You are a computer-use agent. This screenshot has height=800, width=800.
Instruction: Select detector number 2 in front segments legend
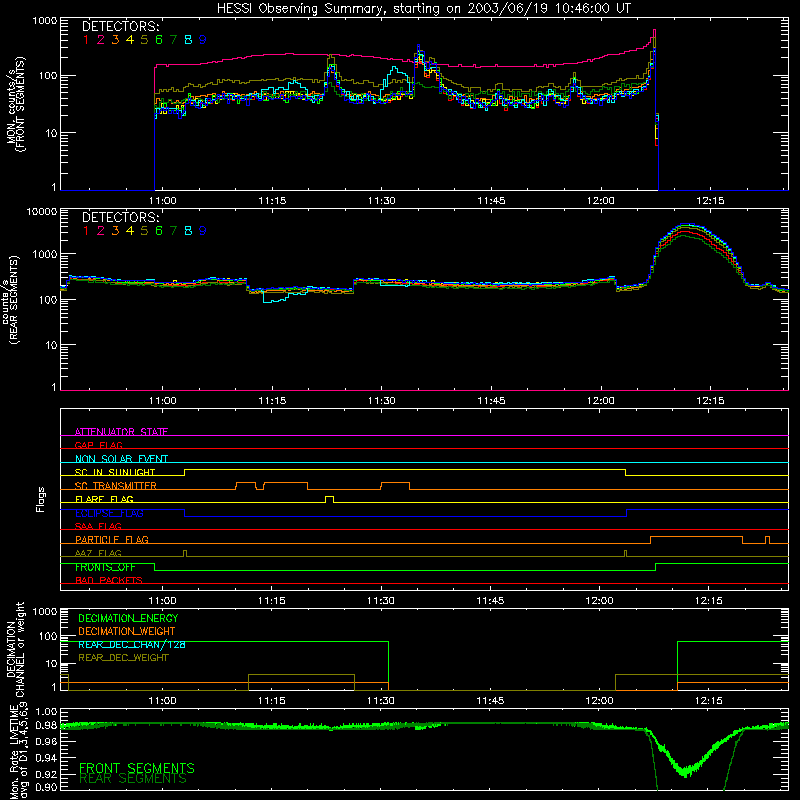101,40
